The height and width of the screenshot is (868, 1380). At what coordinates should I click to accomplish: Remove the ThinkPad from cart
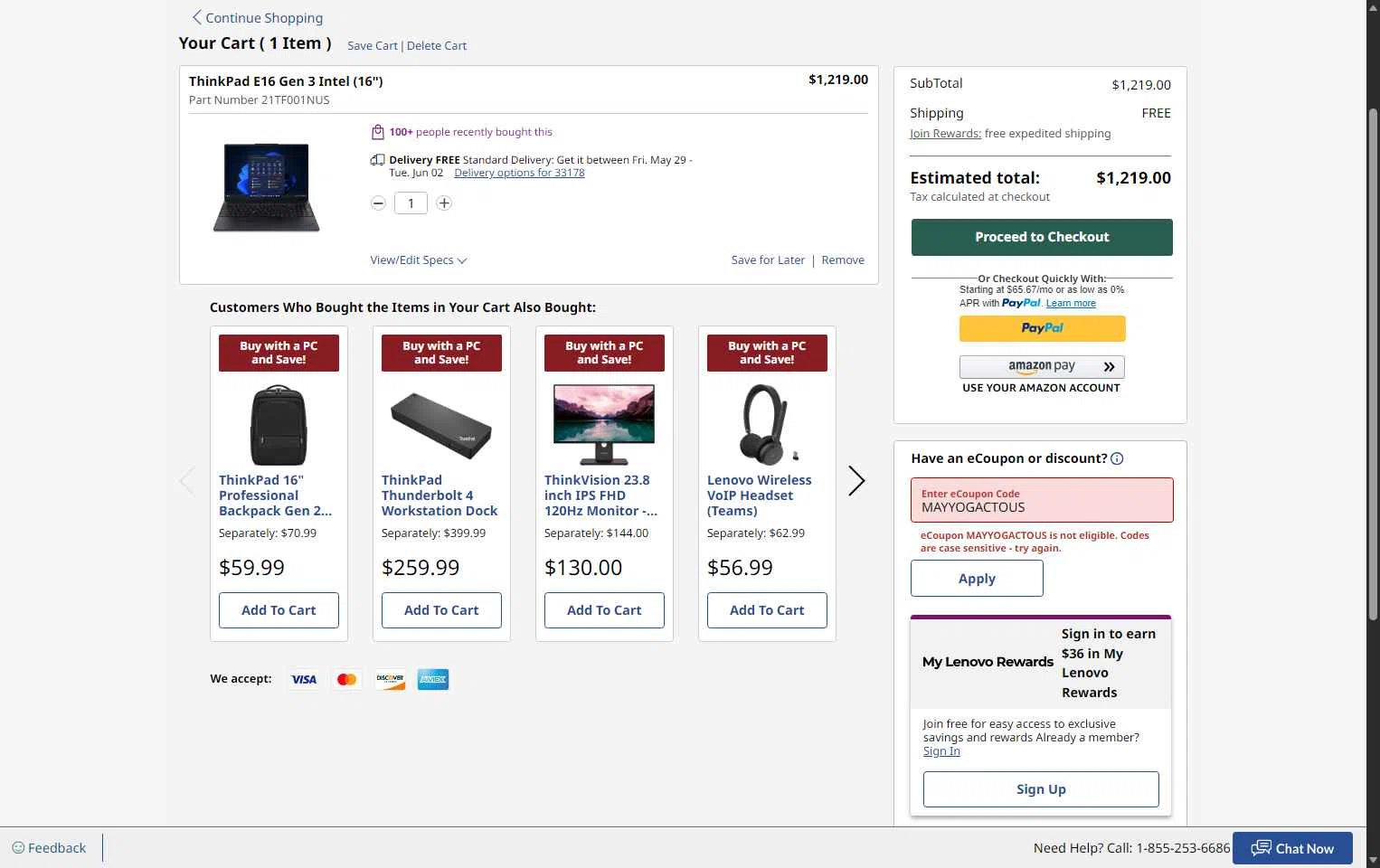coord(843,260)
